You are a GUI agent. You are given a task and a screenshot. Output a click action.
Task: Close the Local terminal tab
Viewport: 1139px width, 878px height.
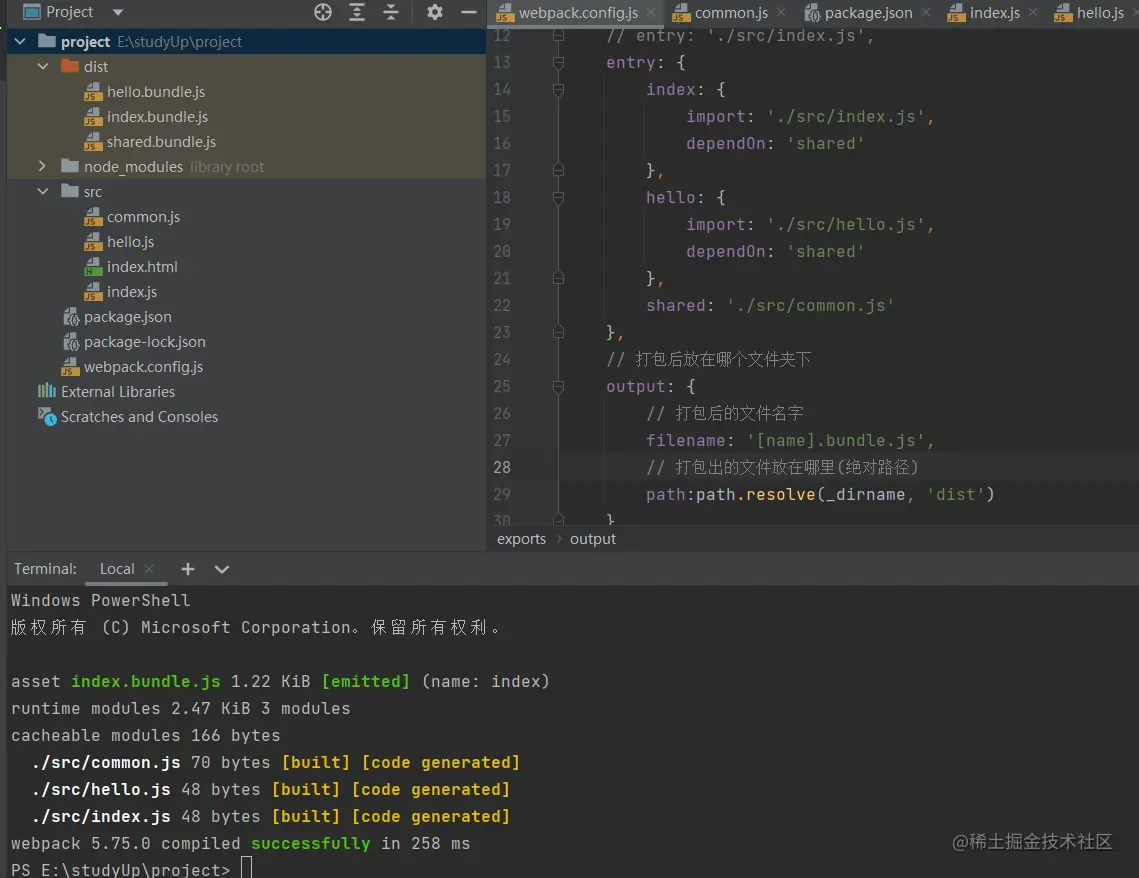point(149,569)
